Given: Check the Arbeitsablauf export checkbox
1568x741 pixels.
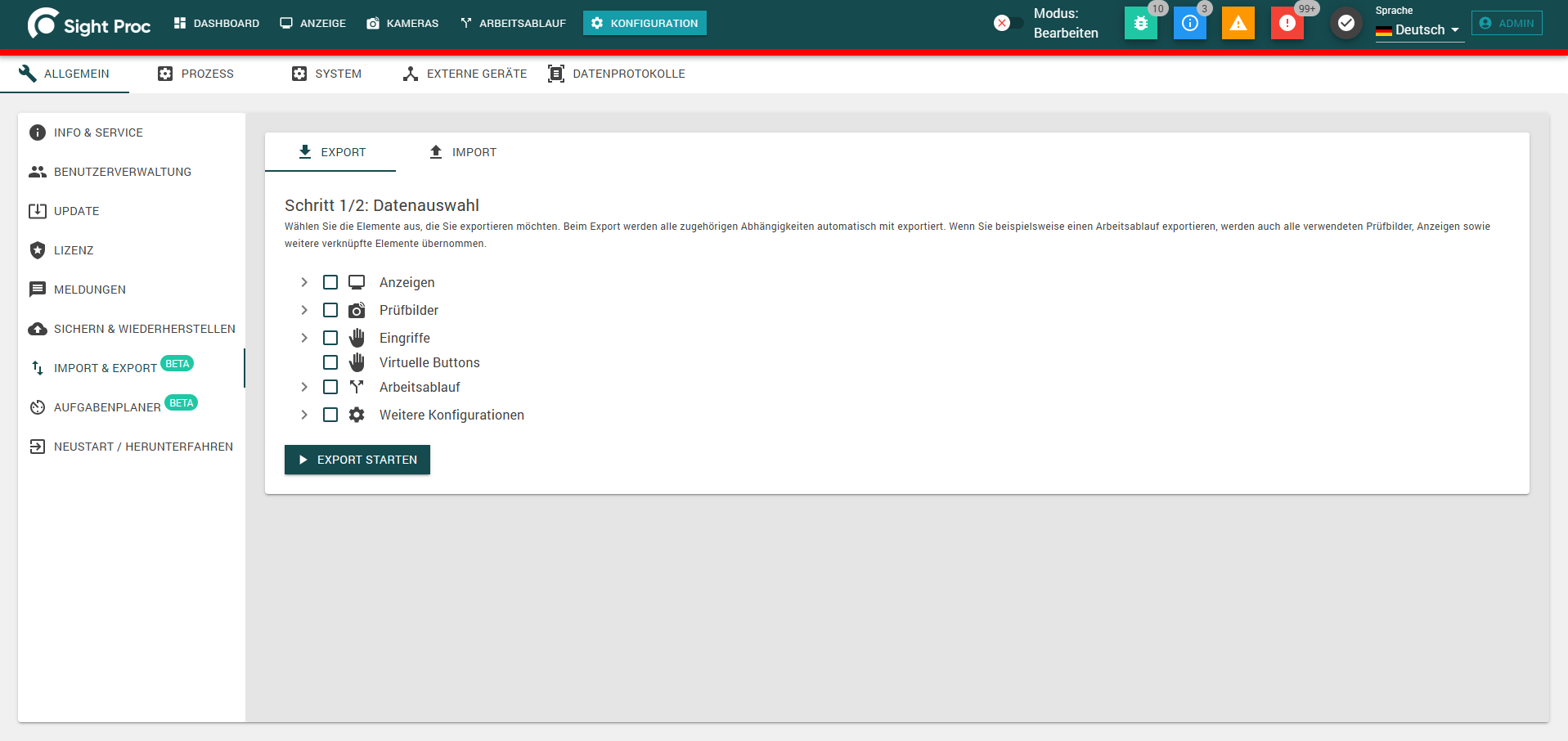Looking at the screenshot, I should coord(330,387).
